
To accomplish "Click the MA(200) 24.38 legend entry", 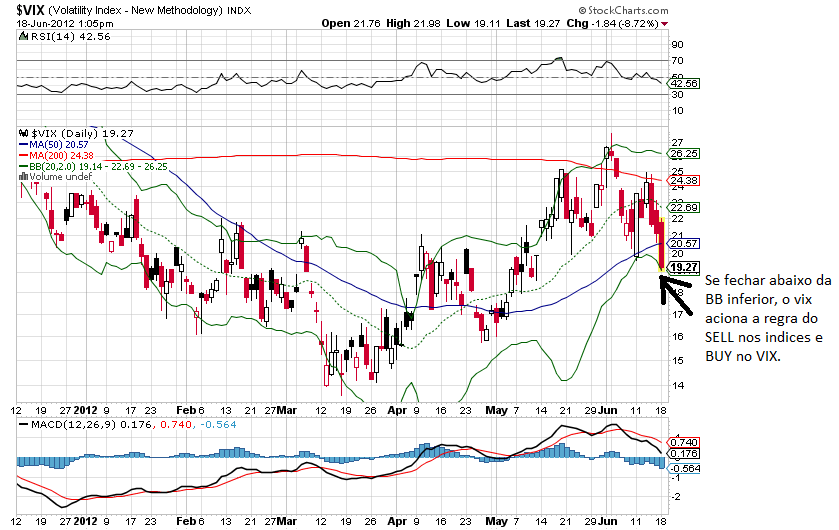I will coord(62,155).
